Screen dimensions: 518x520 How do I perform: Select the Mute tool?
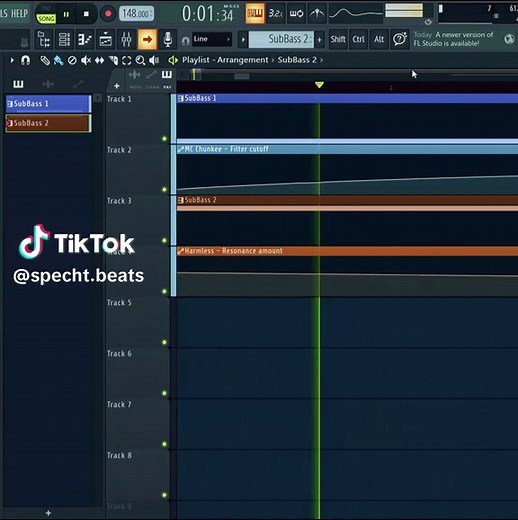pos(86,60)
